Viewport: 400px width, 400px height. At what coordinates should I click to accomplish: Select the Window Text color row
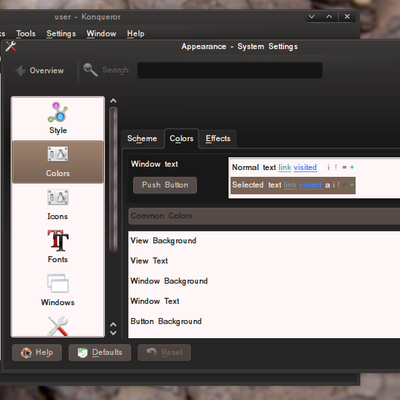pyautogui.click(x=264, y=301)
